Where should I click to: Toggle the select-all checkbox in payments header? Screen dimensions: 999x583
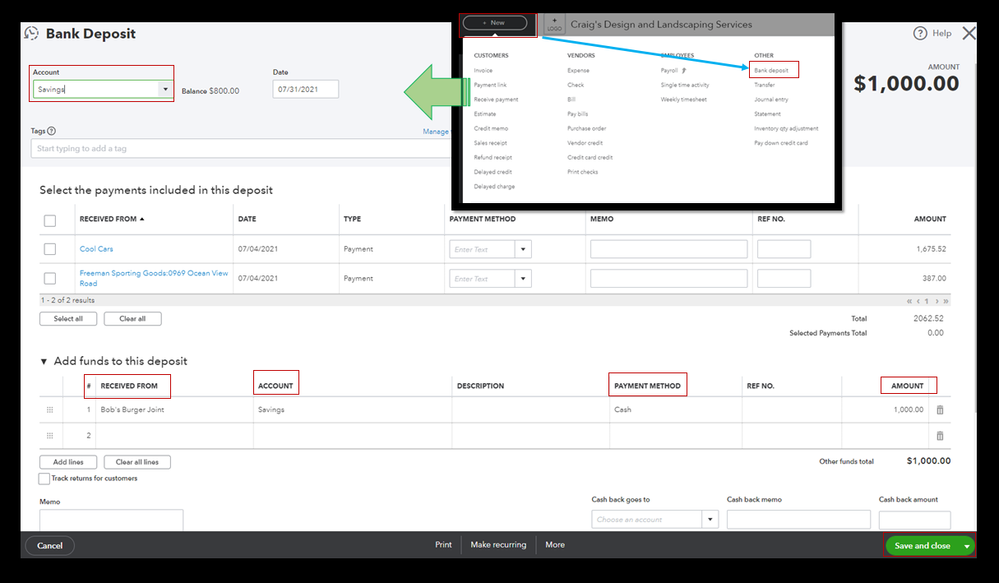coord(50,220)
